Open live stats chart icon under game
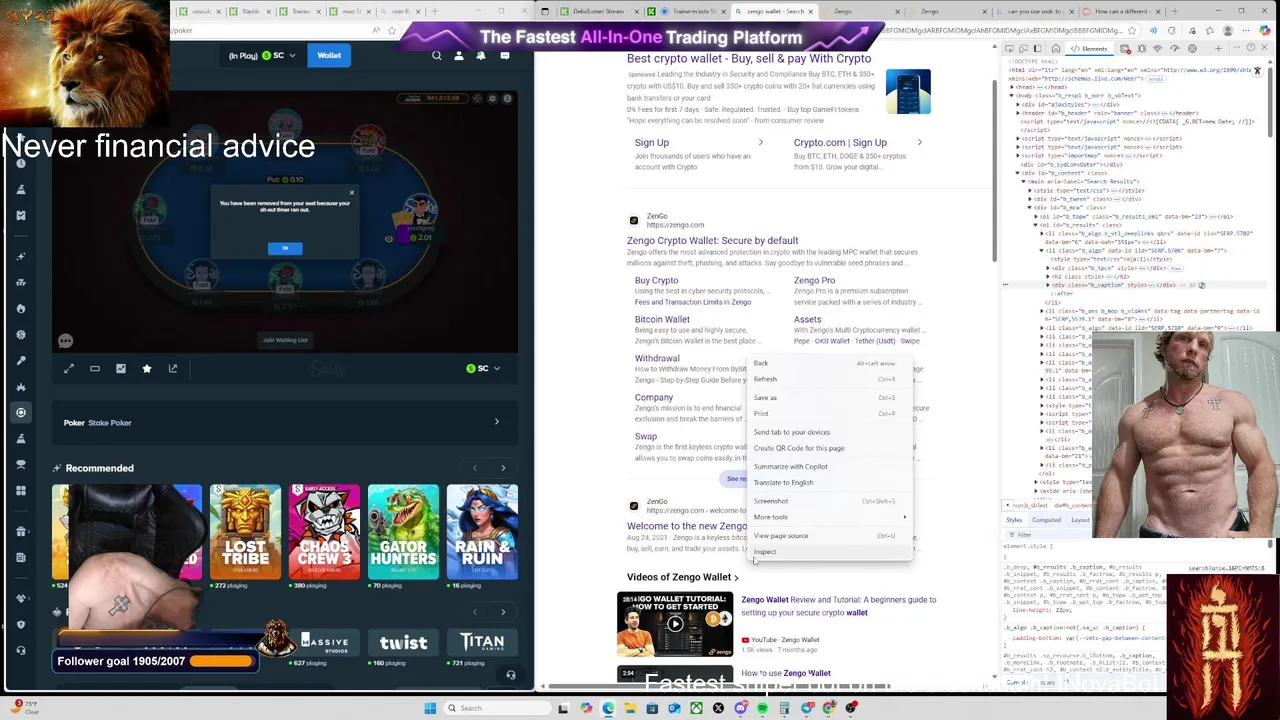 coord(121,369)
